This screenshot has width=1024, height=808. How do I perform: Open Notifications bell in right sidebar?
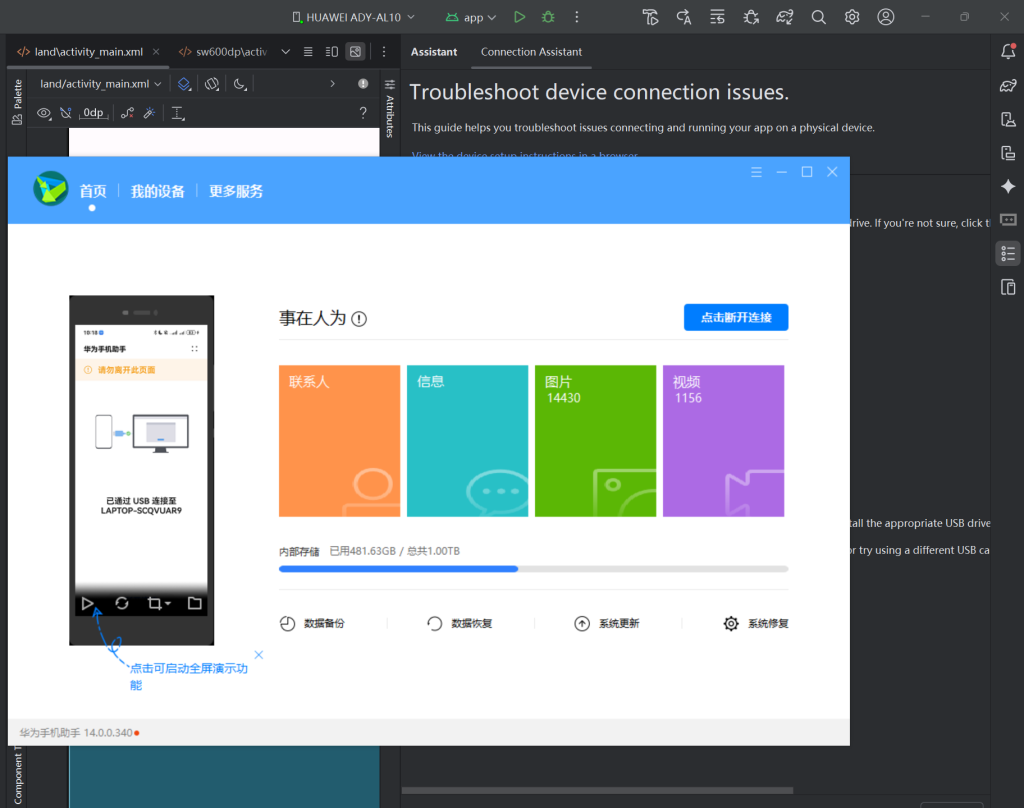pos(1008,52)
